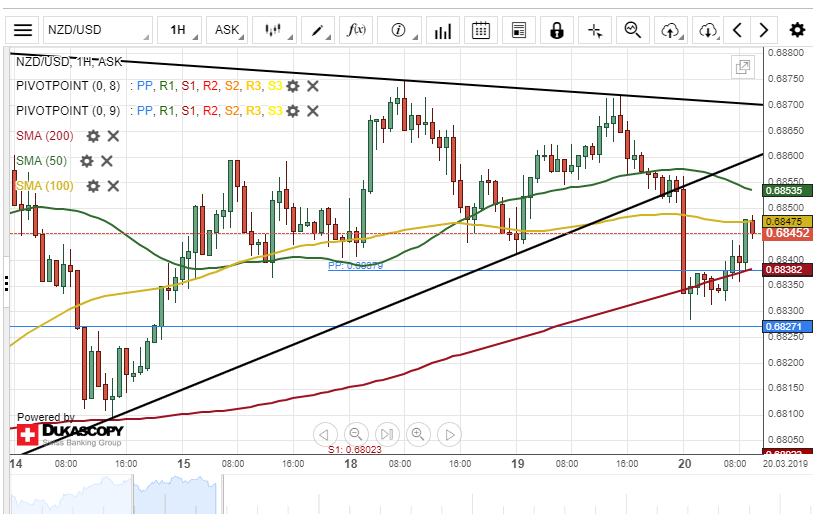
Task: Toggle the volume bars icon
Action: pos(441,30)
